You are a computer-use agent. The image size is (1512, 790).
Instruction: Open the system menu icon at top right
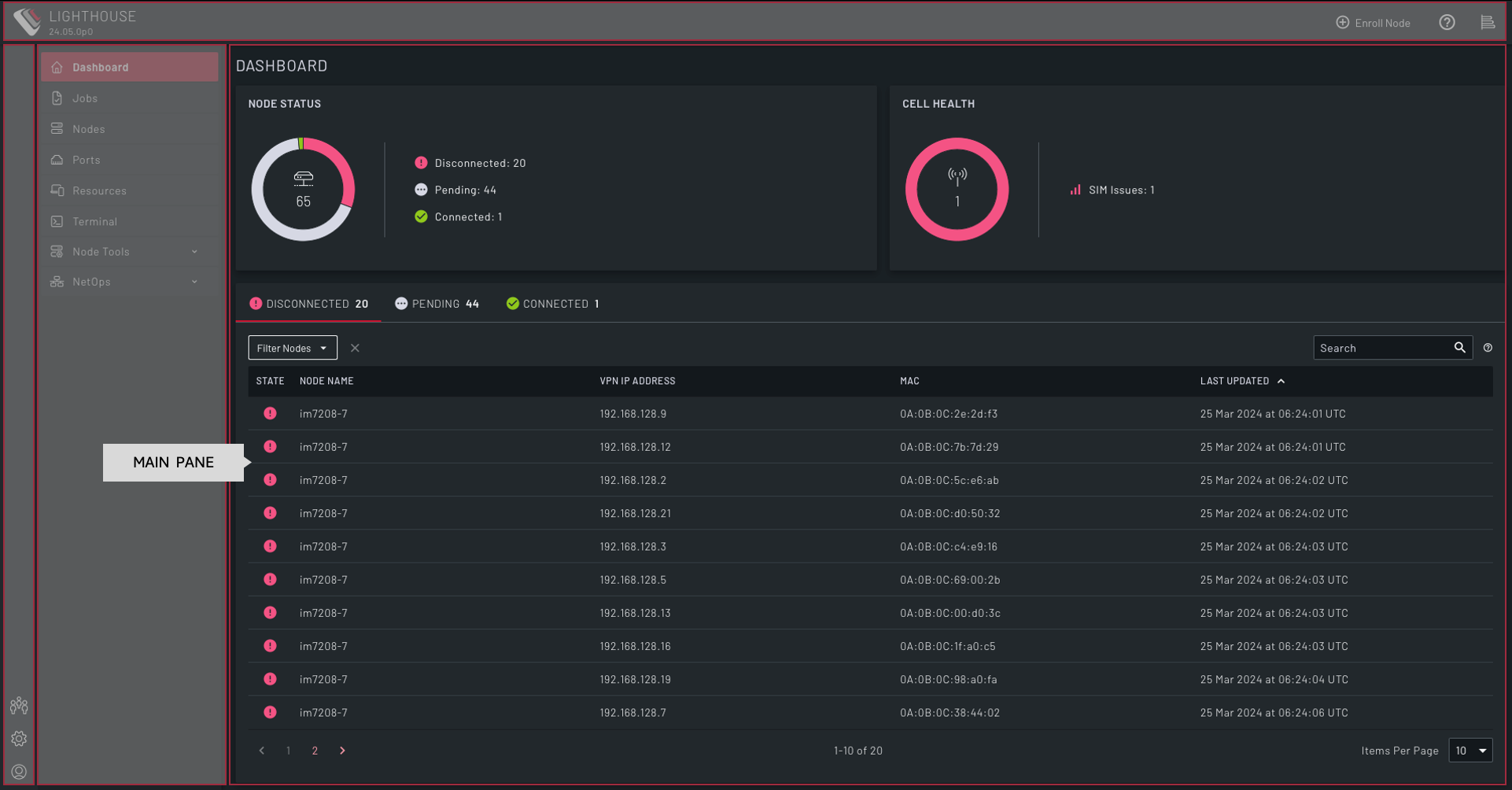pyautogui.click(x=1487, y=23)
